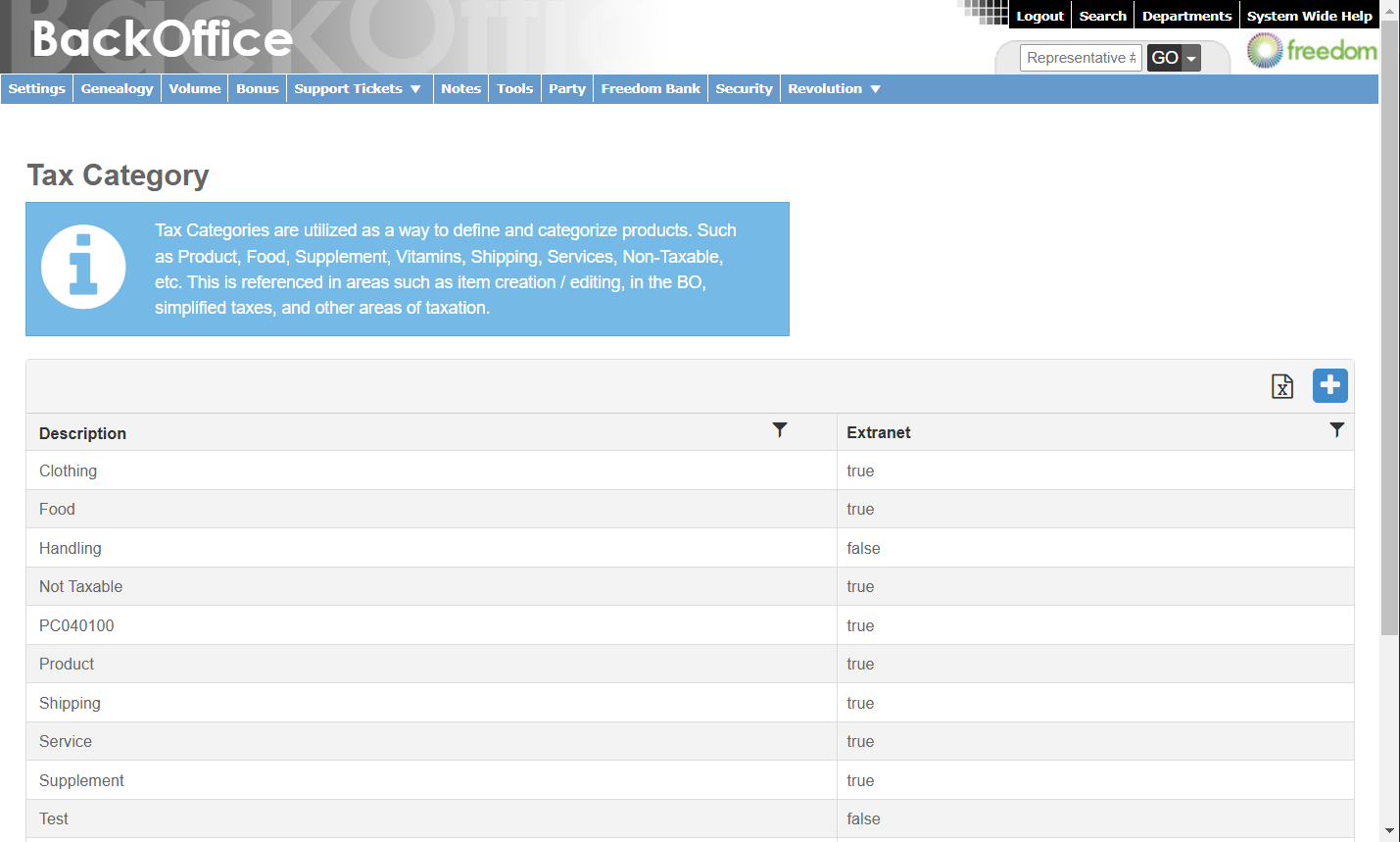Open the filter for the Extranet column
The width and height of the screenshot is (1400, 842).
(x=1337, y=430)
